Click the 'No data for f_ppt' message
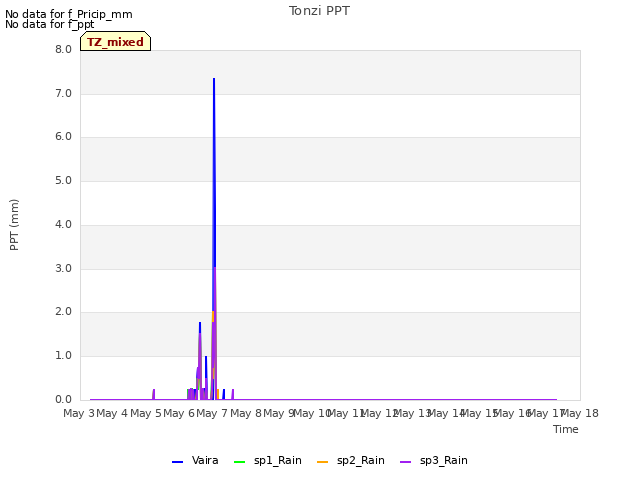640x480 pixels. click(x=49, y=24)
